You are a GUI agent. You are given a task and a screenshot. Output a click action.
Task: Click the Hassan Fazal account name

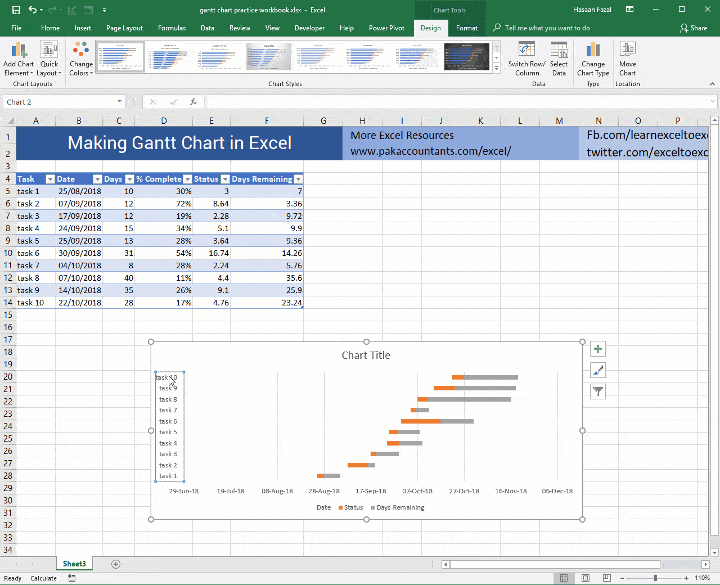point(592,10)
